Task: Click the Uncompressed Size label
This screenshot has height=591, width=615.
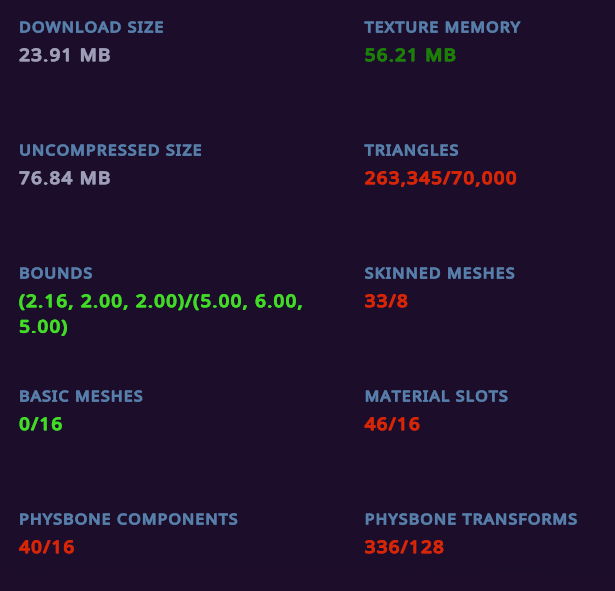Action: tap(111, 150)
